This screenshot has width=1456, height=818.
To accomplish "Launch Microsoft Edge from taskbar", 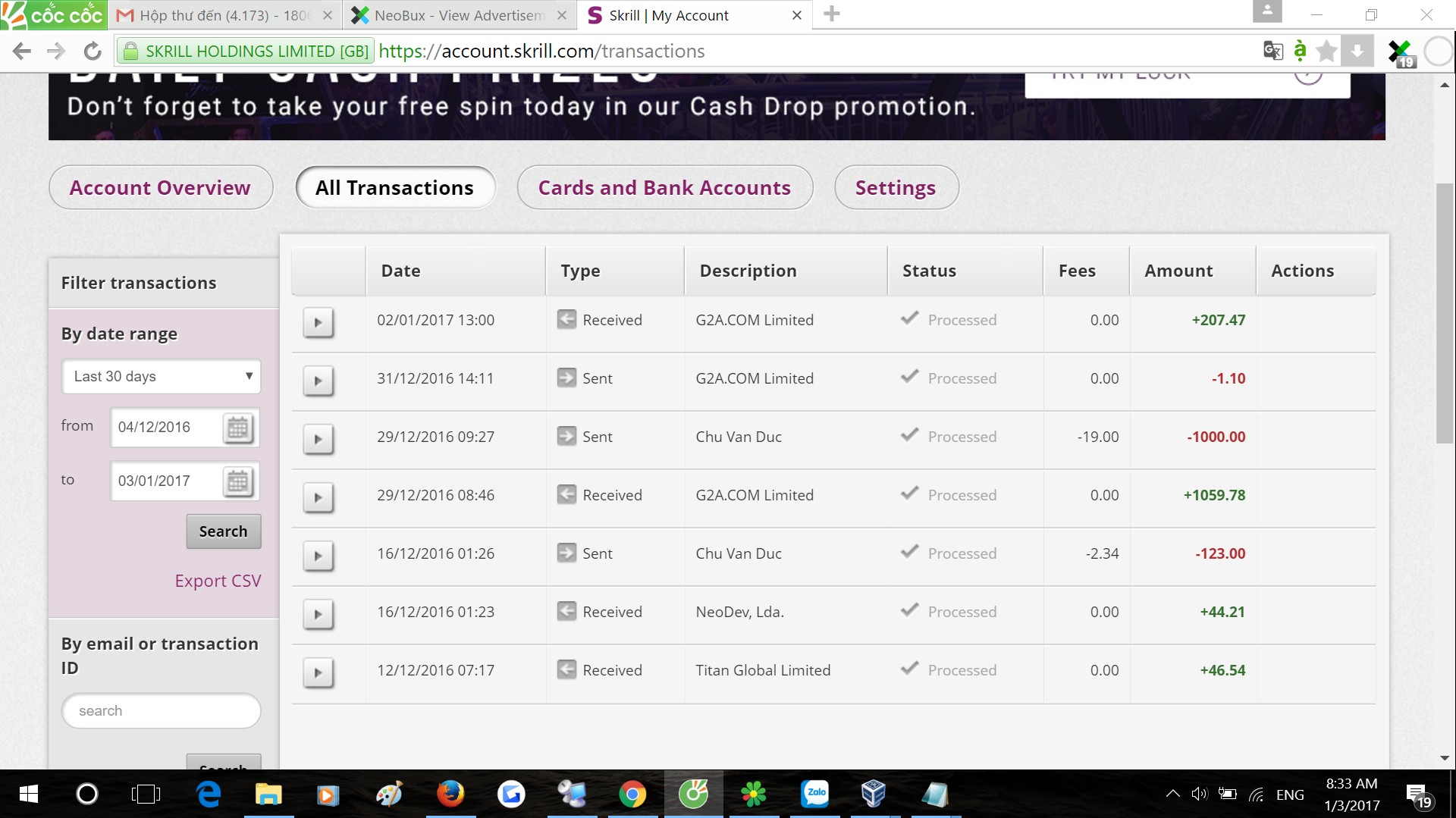I will [208, 794].
